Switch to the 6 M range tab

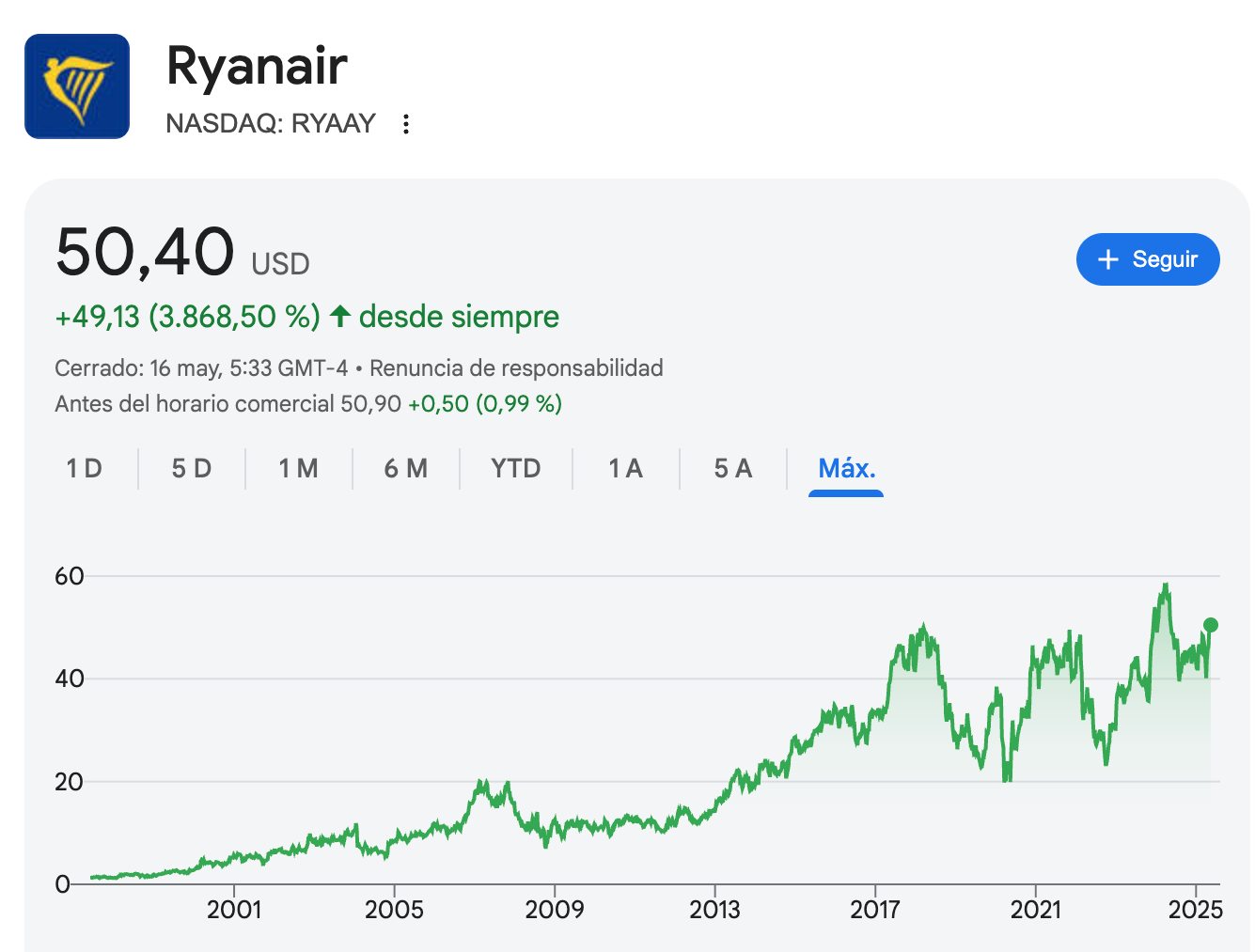pyautogui.click(x=406, y=468)
